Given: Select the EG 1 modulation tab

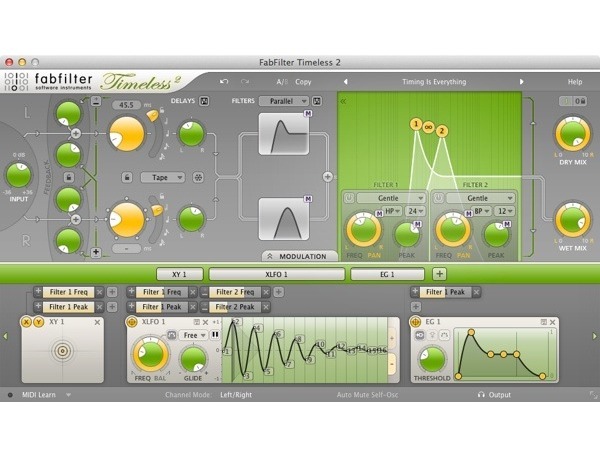Looking at the screenshot, I should click(387, 274).
